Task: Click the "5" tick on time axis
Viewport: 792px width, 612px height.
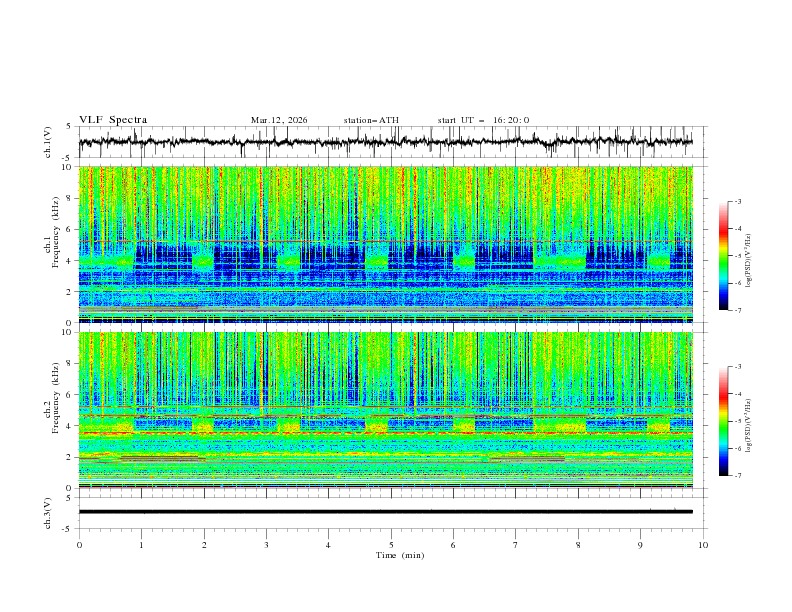Action: (391, 545)
